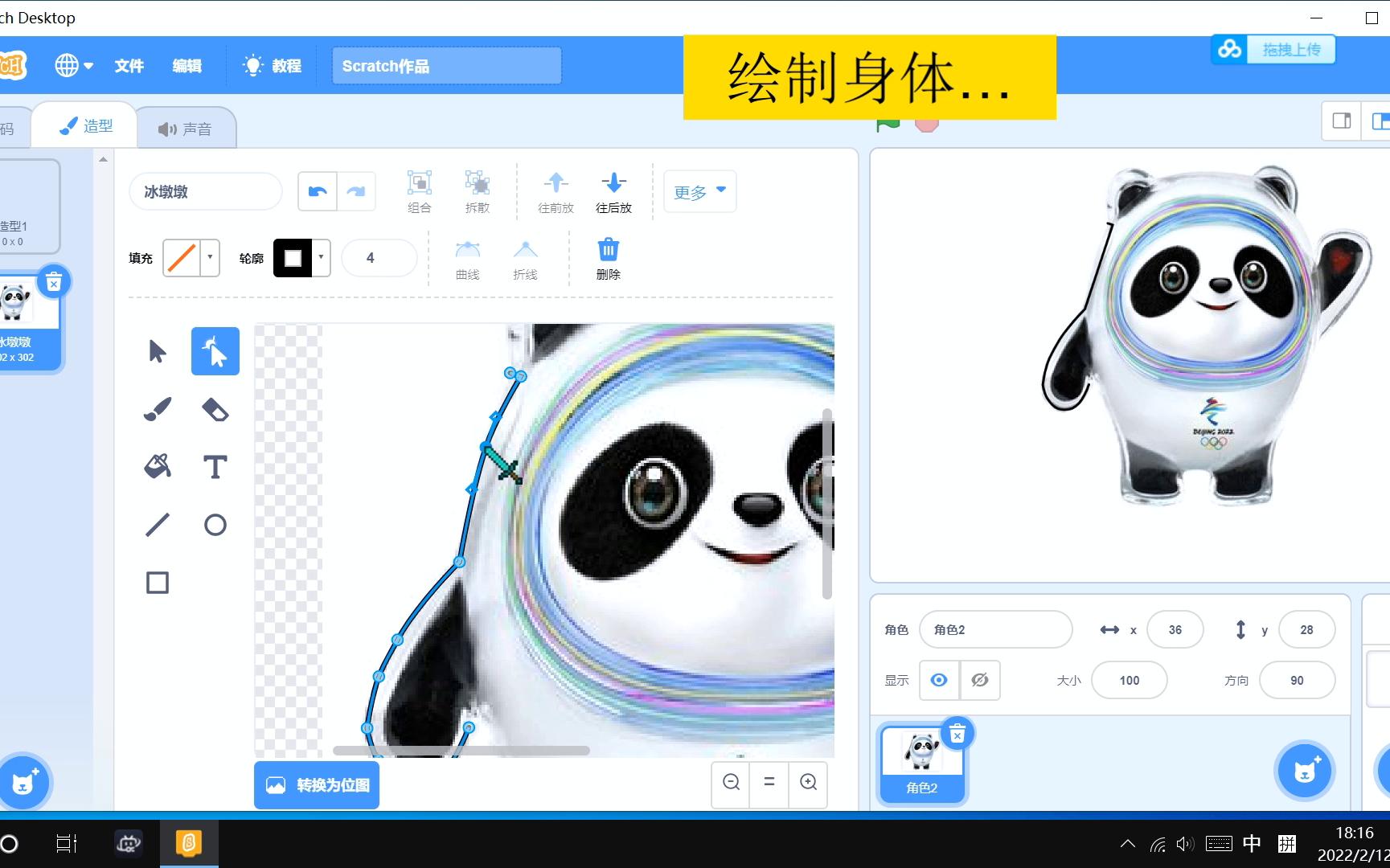Click the Delete (删除) trash icon
This screenshot has width=1390, height=868.
coord(609,258)
